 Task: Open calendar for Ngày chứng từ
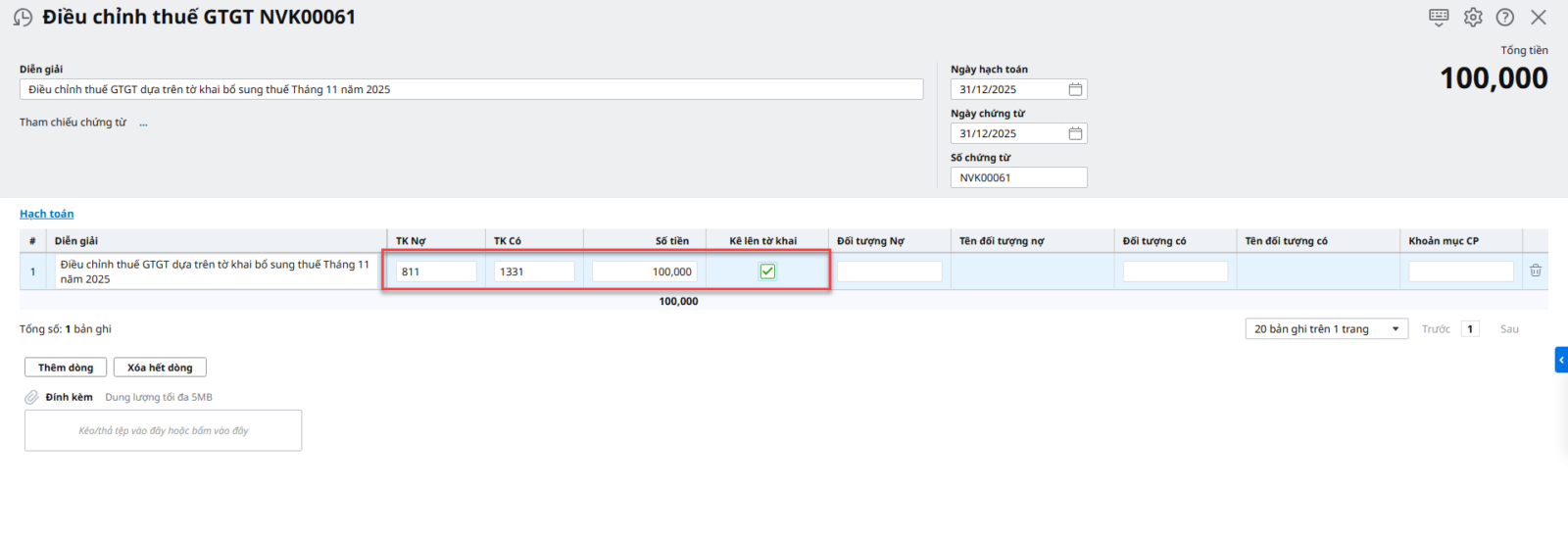tap(1075, 133)
